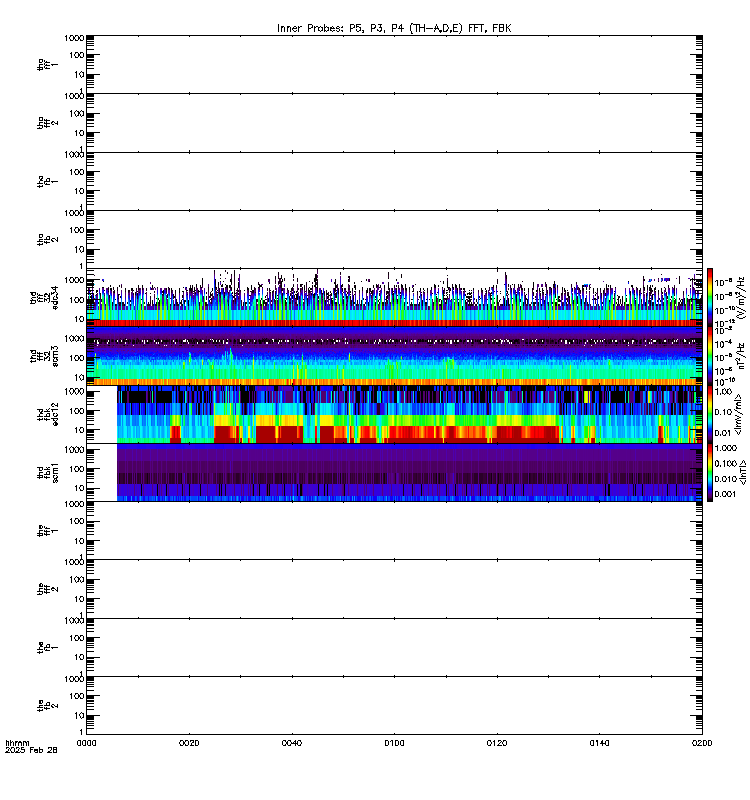
Task: Click the '<|mV/m|>' color bar unit label
Action: [738, 414]
